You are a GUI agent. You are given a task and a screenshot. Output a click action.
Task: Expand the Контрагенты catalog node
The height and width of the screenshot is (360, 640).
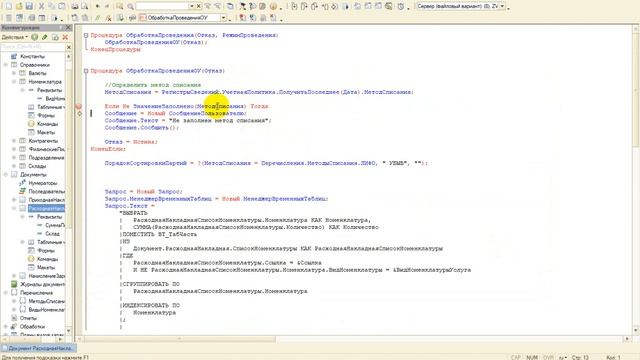point(14,141)
